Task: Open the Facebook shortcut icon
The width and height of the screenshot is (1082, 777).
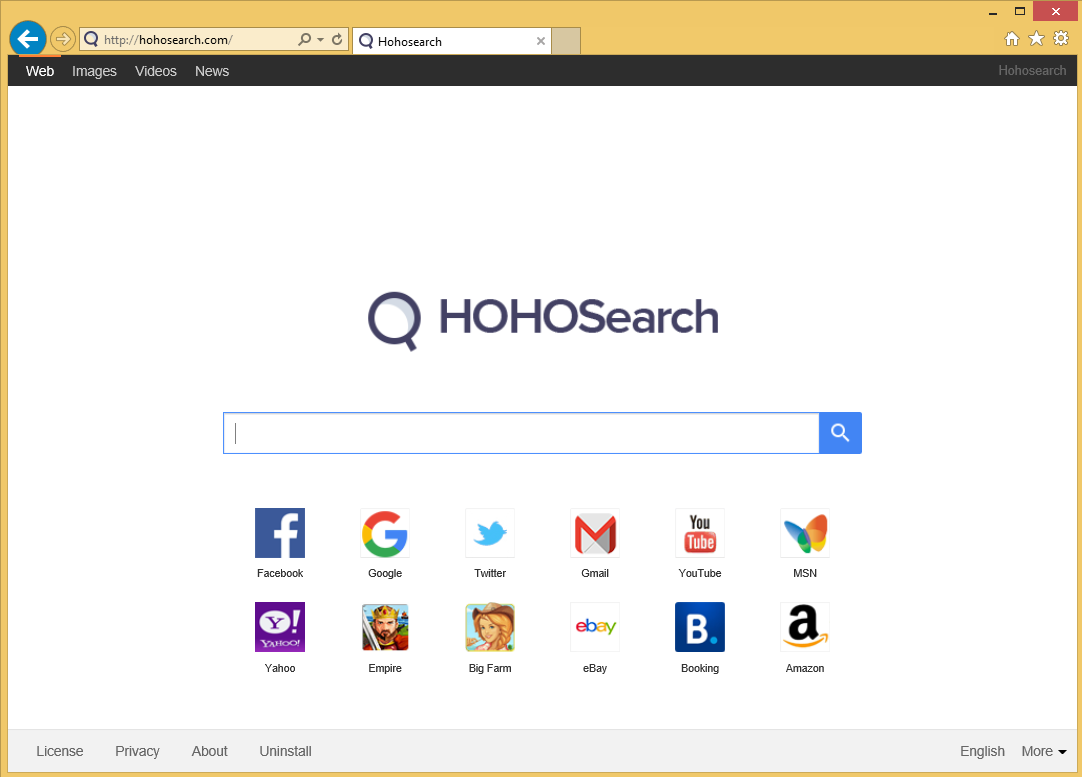Action: [x=279, y=533]
